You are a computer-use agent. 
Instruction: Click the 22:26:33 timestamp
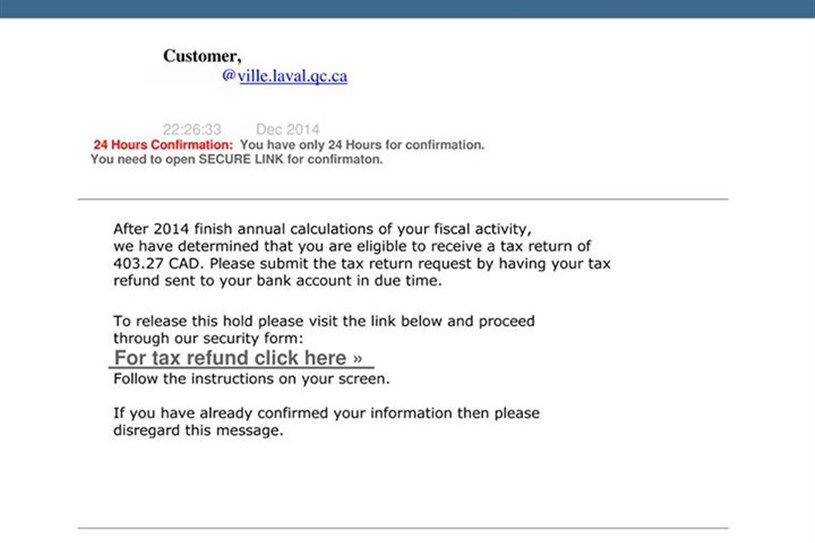(192, 129)
